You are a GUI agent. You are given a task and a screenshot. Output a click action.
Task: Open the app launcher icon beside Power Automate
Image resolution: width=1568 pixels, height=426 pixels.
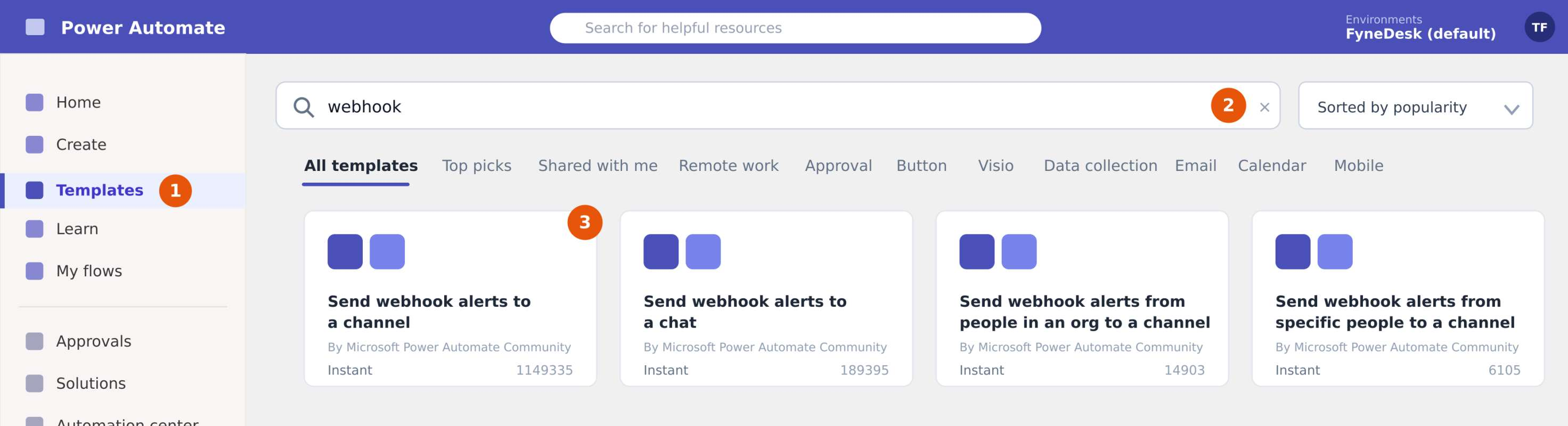tap(35, 27)
